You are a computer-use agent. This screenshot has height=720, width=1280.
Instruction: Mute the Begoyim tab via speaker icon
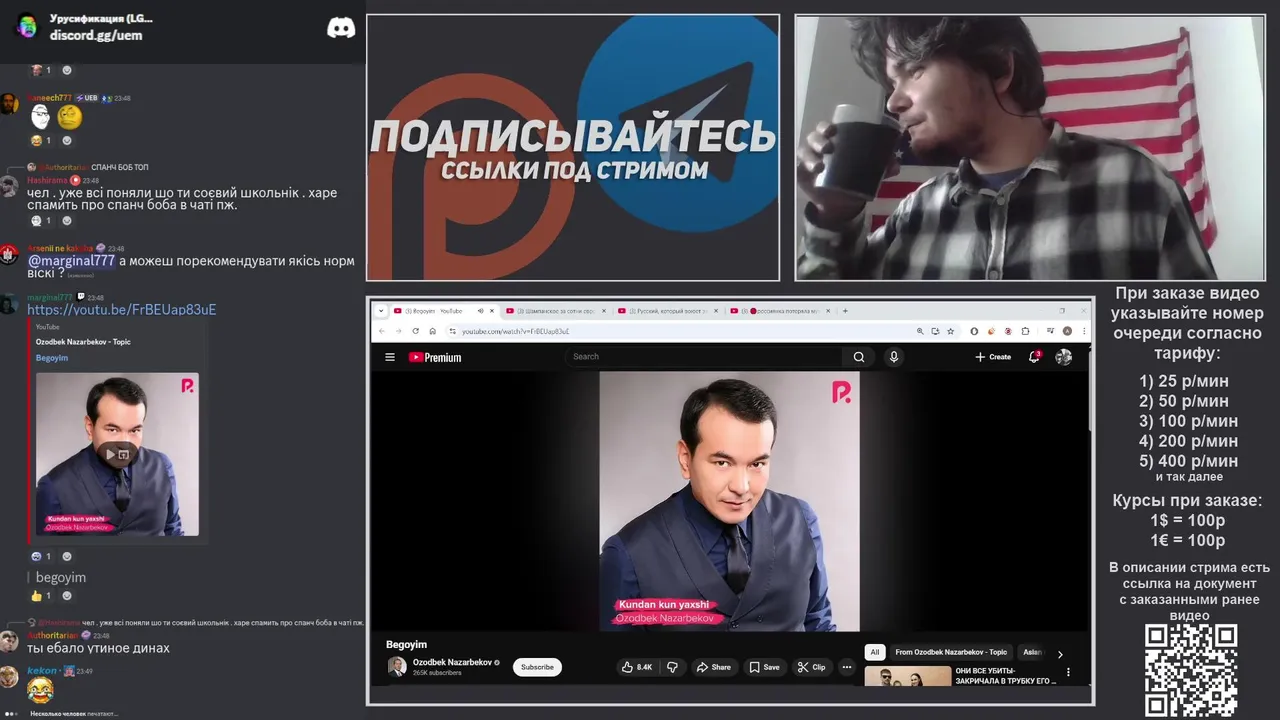click(480, 311)
